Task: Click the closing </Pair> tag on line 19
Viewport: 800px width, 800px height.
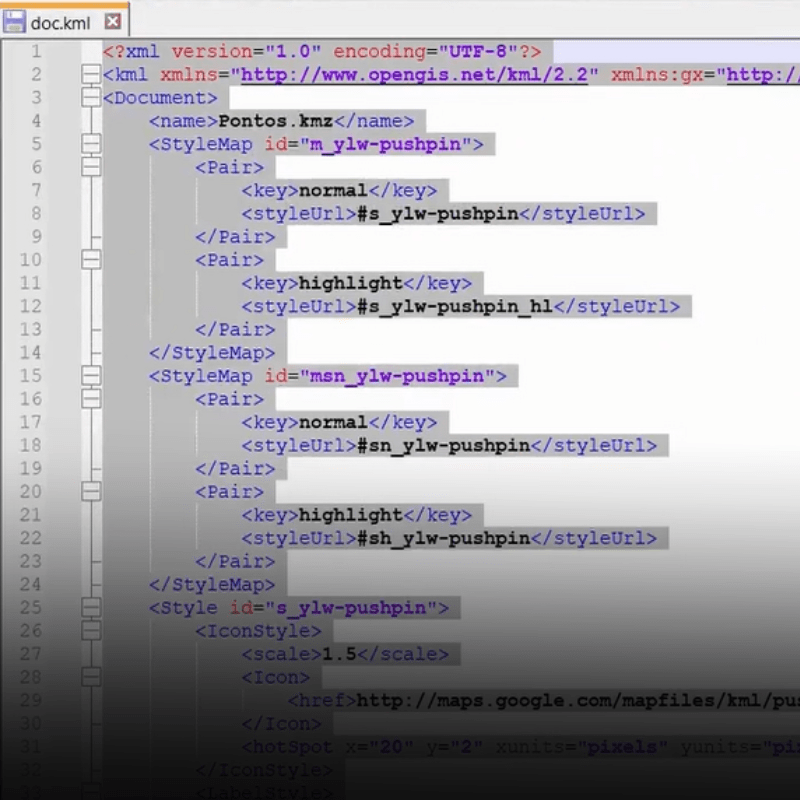Action: [x=235, y=468]
